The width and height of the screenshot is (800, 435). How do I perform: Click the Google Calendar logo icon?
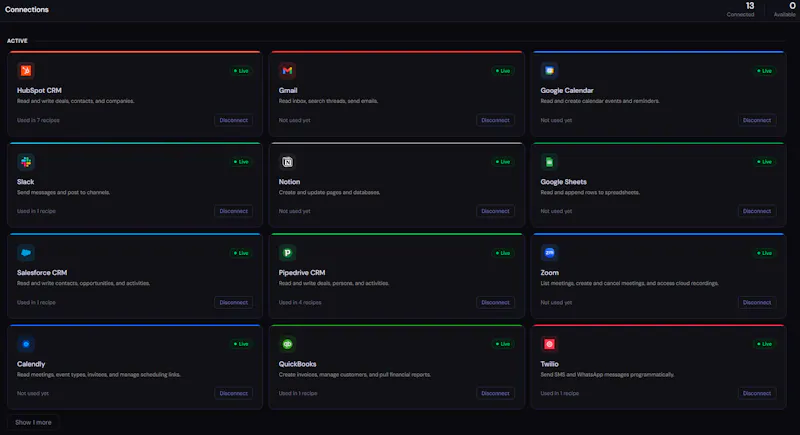549,70
